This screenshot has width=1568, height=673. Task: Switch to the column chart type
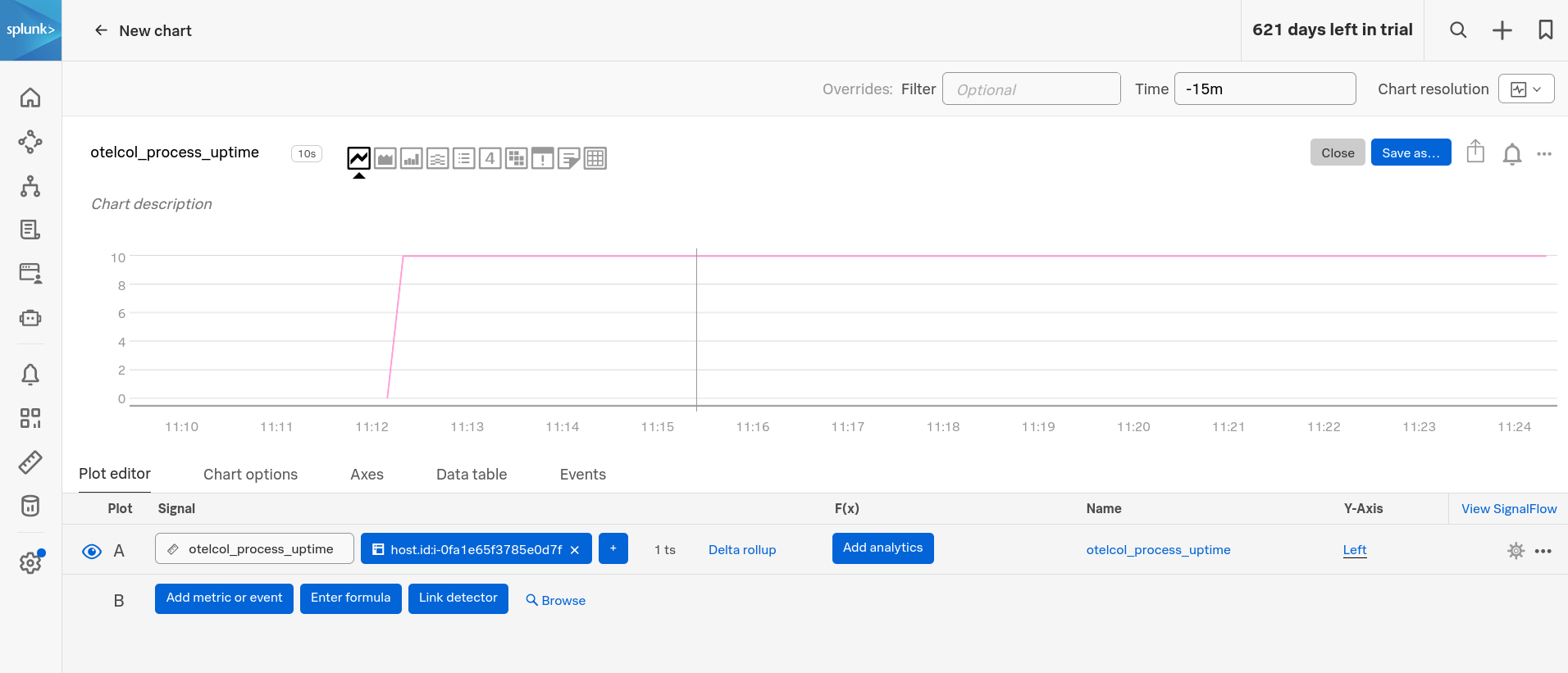pos(412,157)
